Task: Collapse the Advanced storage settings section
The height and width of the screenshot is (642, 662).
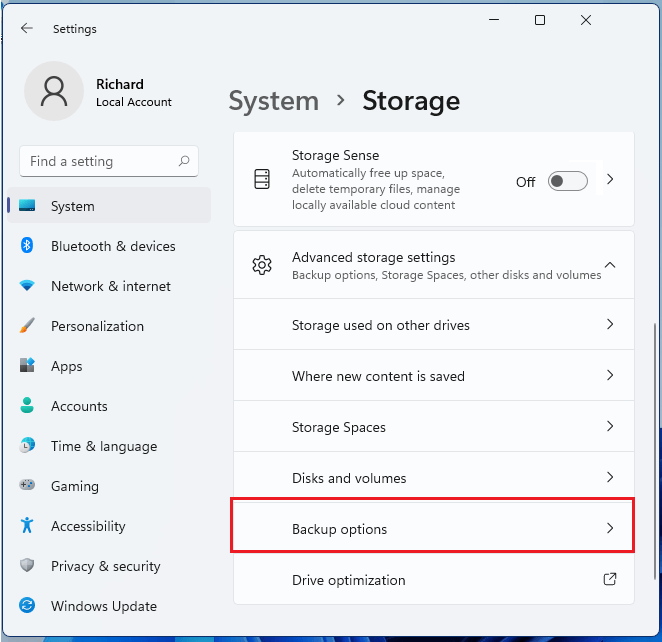Action: [x=610, y=265]
